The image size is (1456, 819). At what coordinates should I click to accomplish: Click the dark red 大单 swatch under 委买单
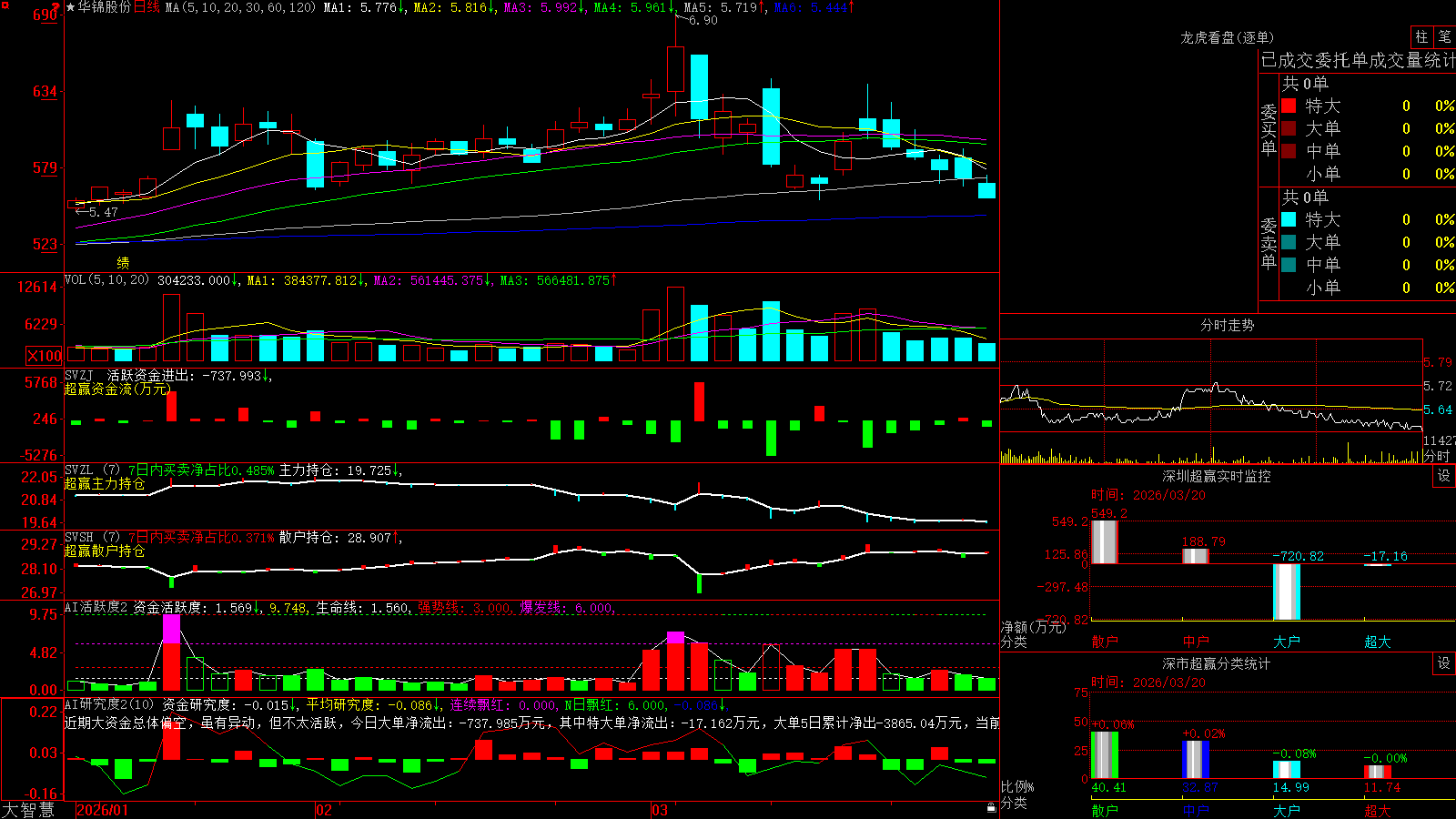[1289, 128]
